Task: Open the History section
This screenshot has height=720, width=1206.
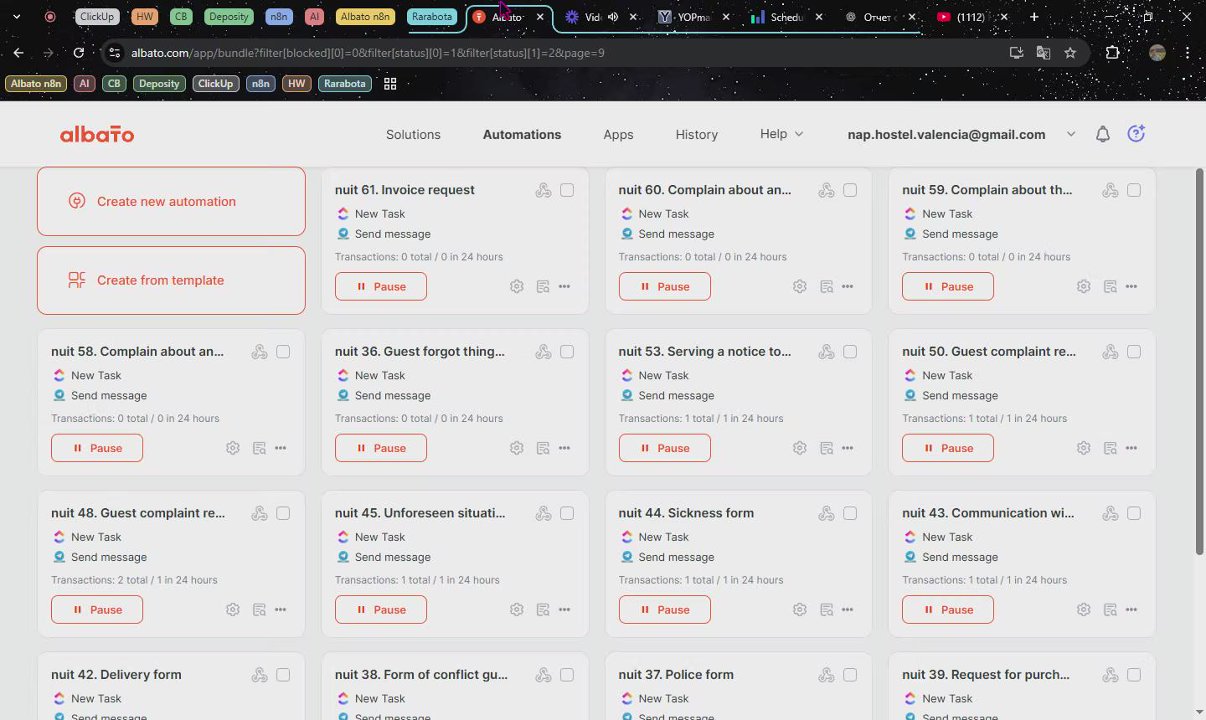Action: [697, 134]
